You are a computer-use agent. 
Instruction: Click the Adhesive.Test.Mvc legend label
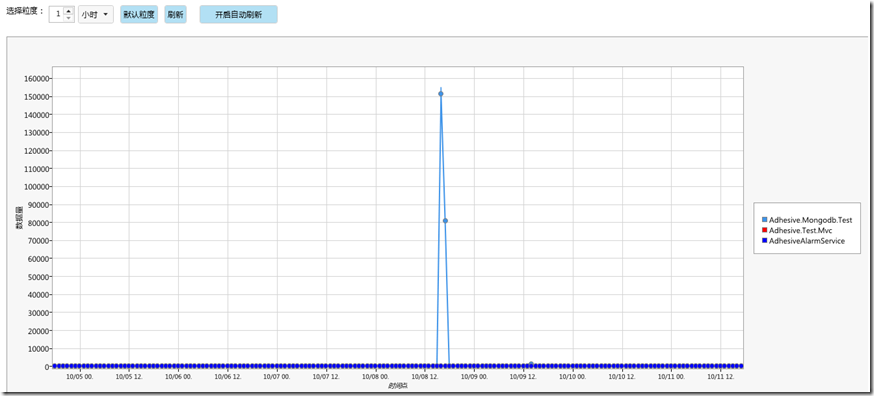tap(800, 230)
